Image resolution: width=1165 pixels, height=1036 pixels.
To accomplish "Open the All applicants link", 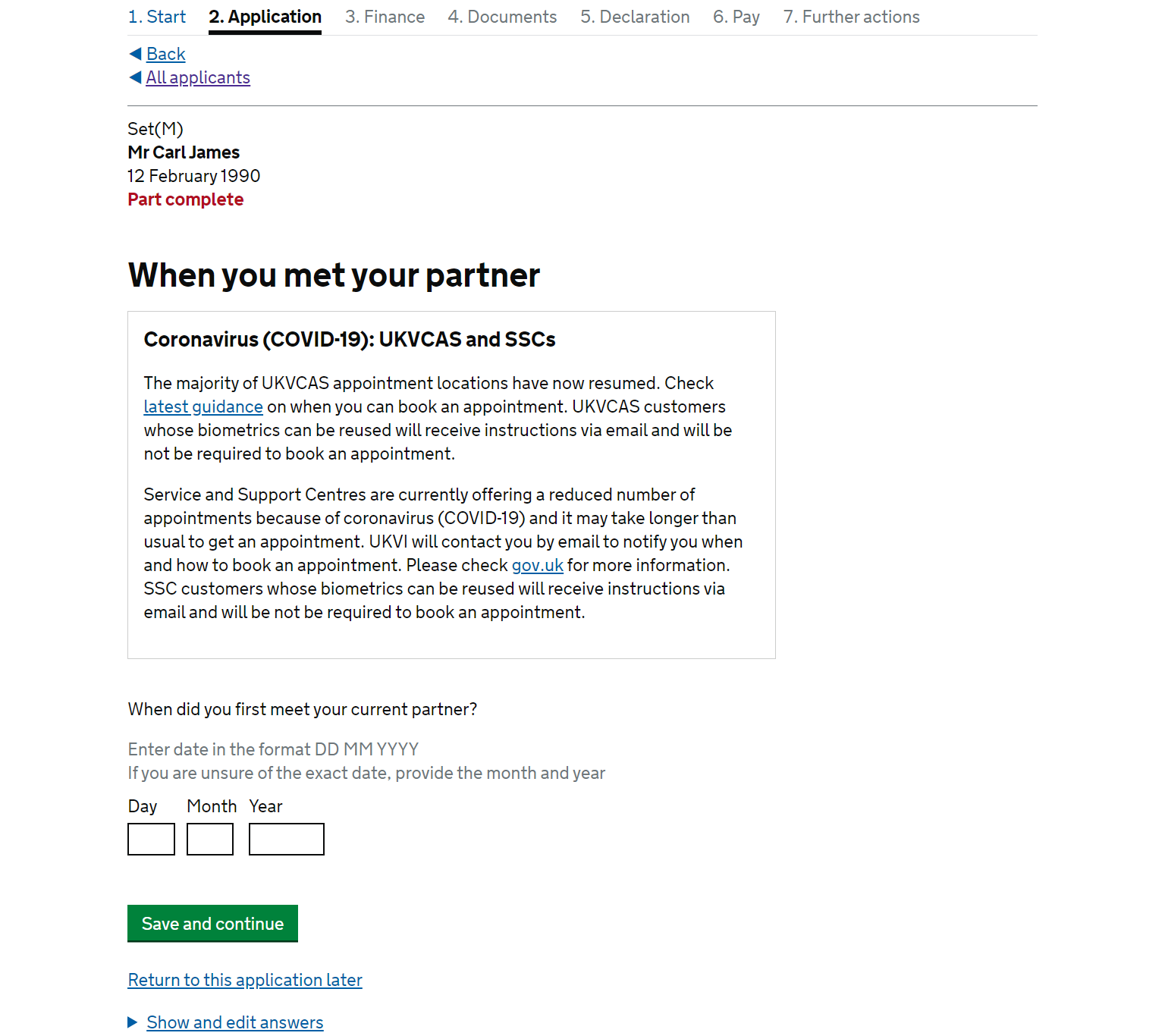I will (x=198, y=77).
